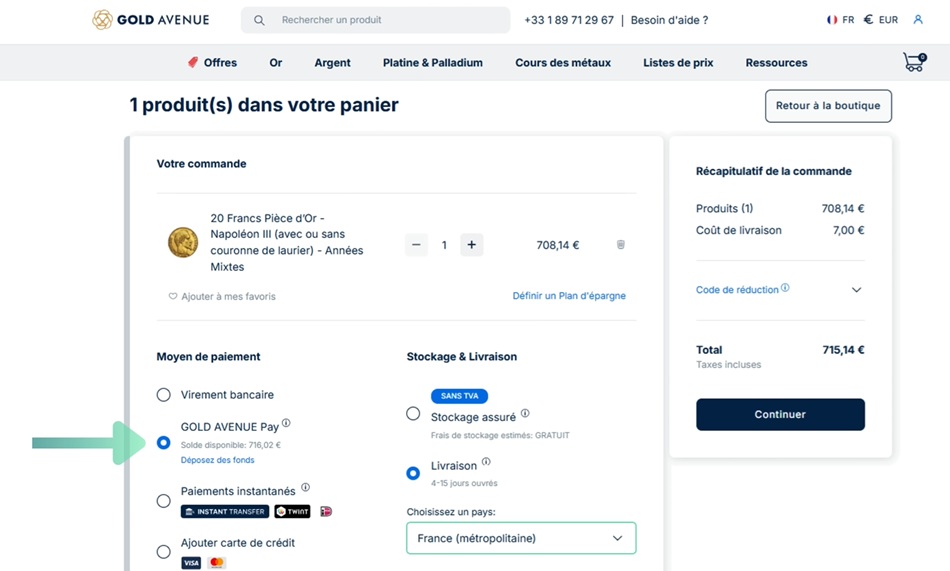950x571 pixels.
Task: Click the search magnifier icon
Action: [259, 20]
